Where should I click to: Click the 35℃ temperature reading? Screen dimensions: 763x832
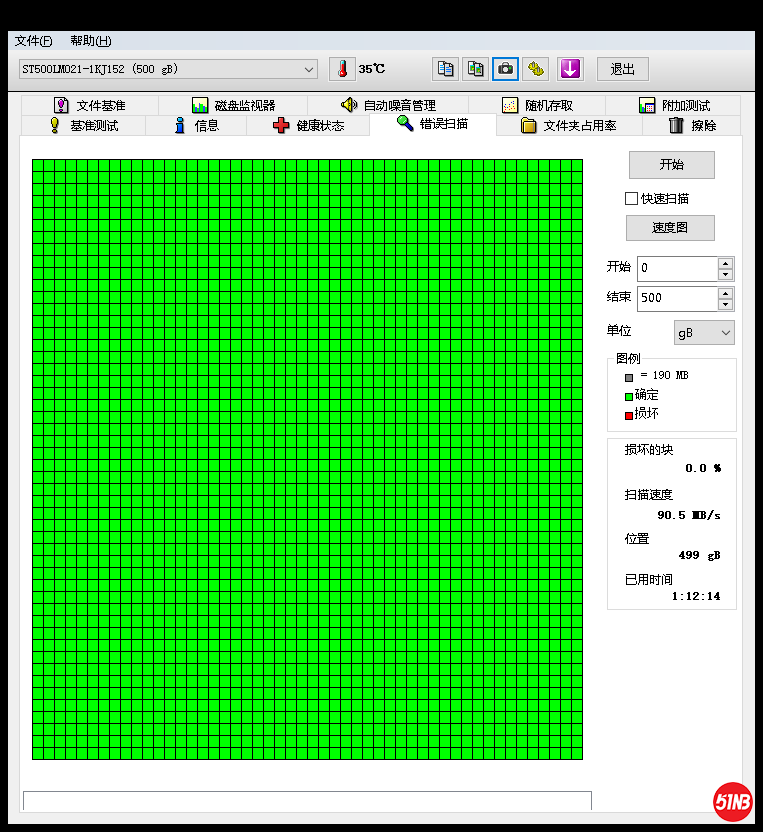pos(371,69)
